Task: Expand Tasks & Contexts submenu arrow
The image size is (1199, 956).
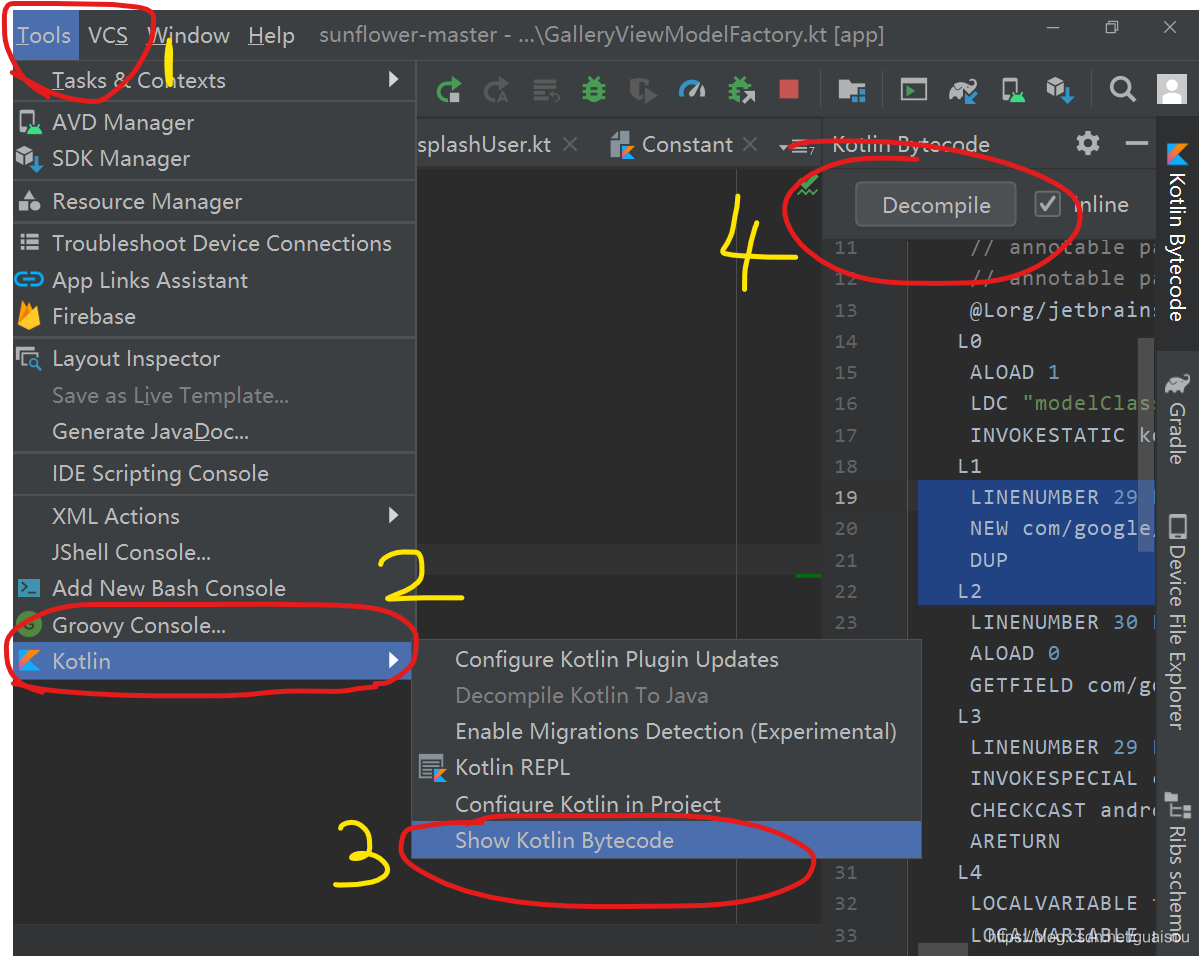Action: click(x=393, y=79)
